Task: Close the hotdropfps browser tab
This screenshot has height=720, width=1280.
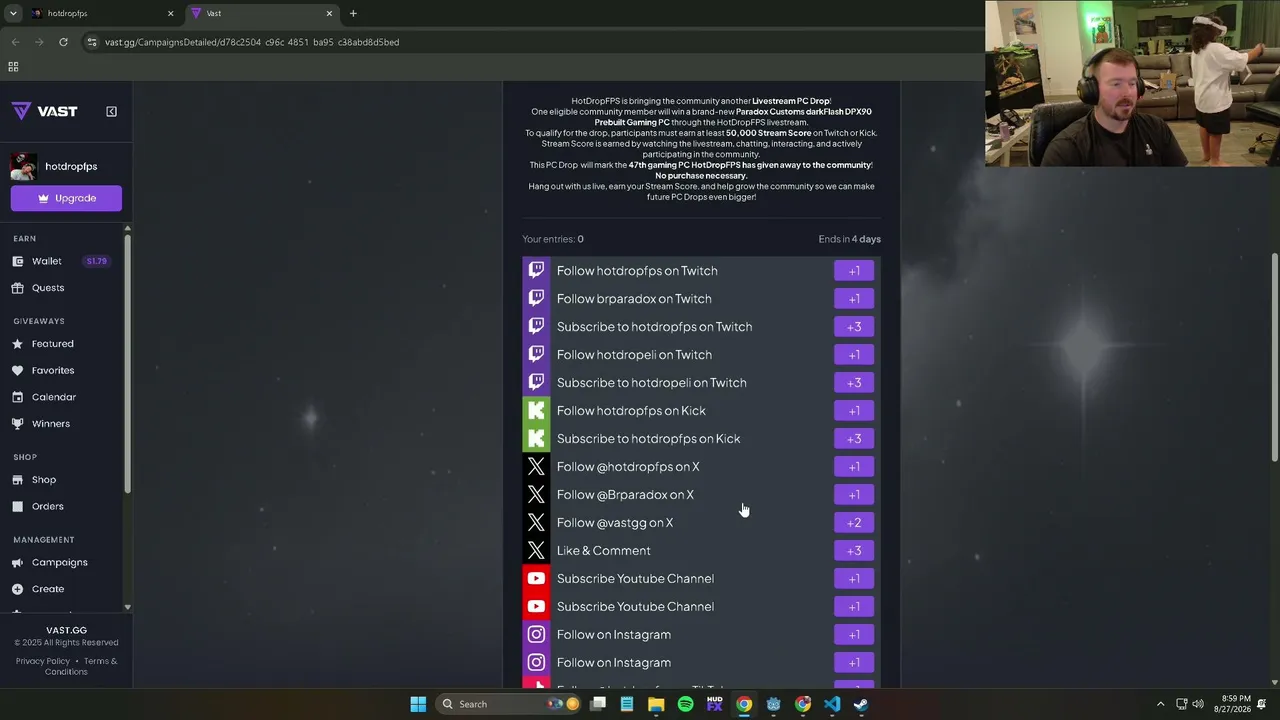Action: point(170,13)
